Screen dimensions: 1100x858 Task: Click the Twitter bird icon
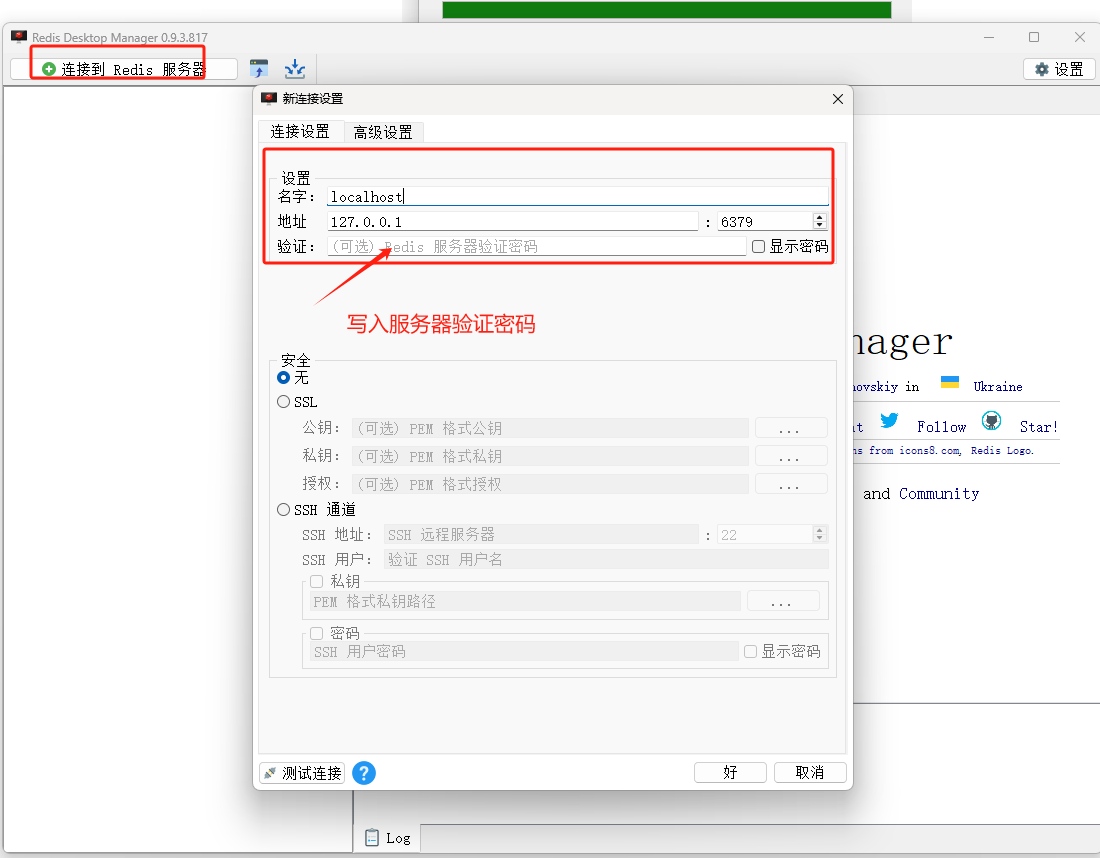890,420
